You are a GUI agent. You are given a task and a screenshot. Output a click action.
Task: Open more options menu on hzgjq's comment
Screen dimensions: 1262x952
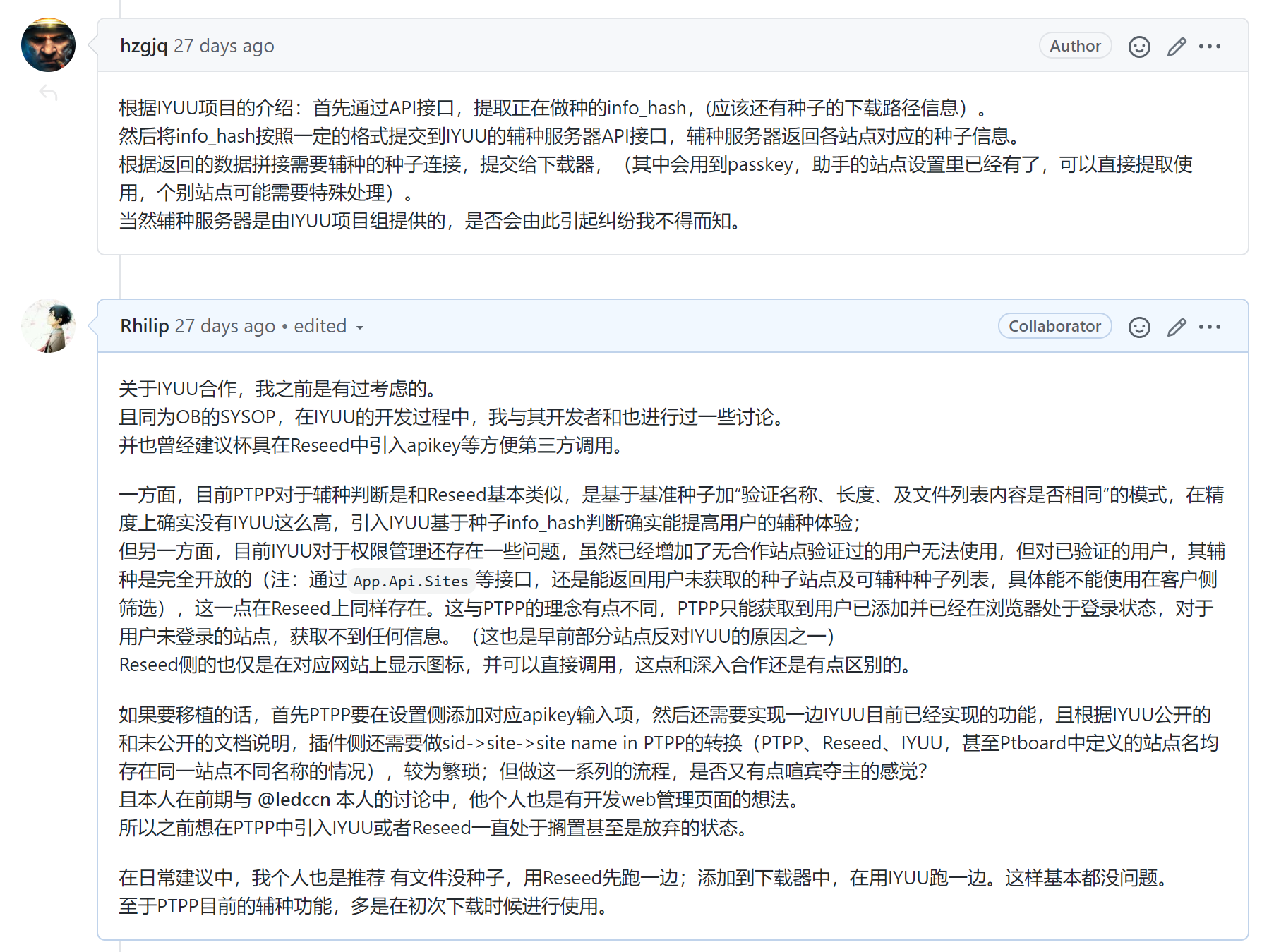(1210, 47)
